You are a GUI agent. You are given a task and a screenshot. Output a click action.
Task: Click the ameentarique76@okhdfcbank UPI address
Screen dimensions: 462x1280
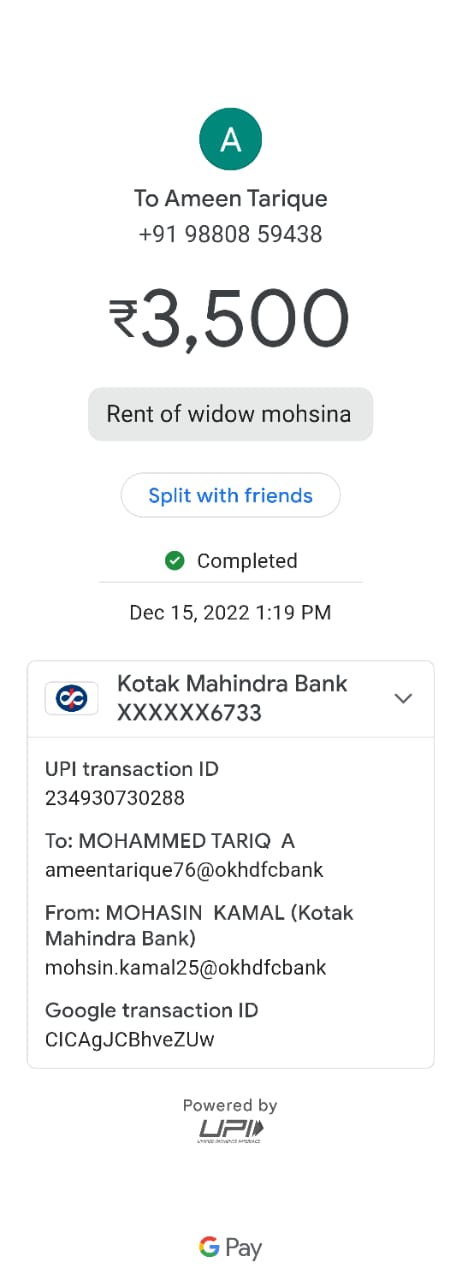click(x=184, y=869)
